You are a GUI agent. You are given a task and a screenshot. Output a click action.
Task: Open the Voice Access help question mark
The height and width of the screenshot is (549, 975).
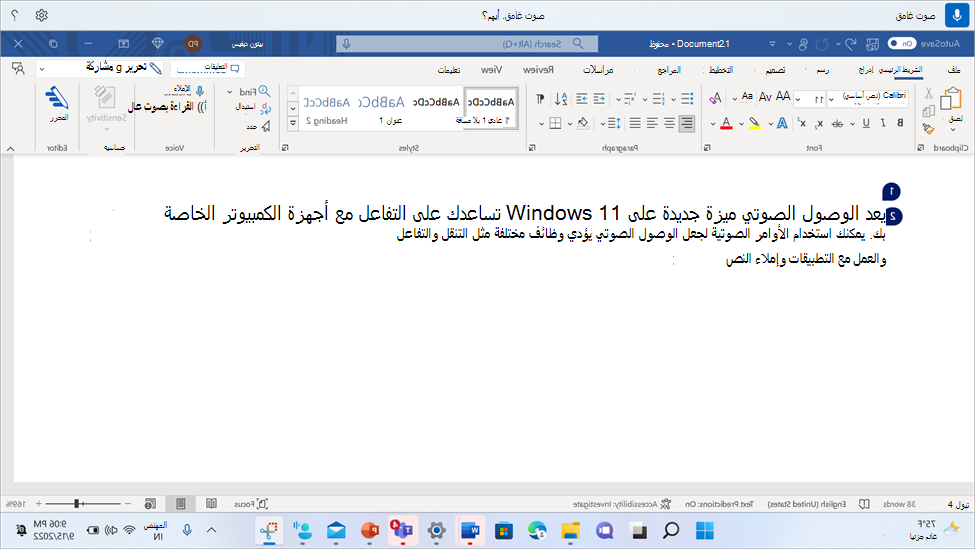[x=15, y=15]
